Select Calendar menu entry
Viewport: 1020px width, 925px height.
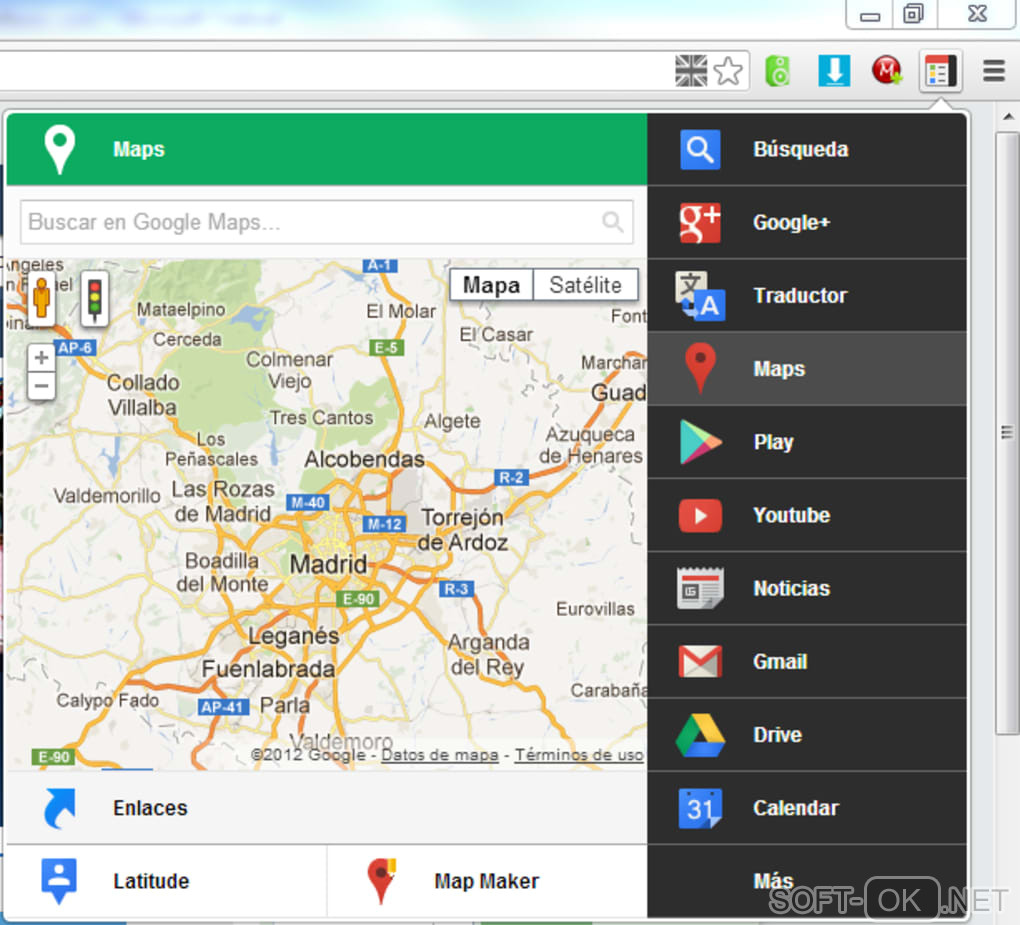[x=807, y=808]
